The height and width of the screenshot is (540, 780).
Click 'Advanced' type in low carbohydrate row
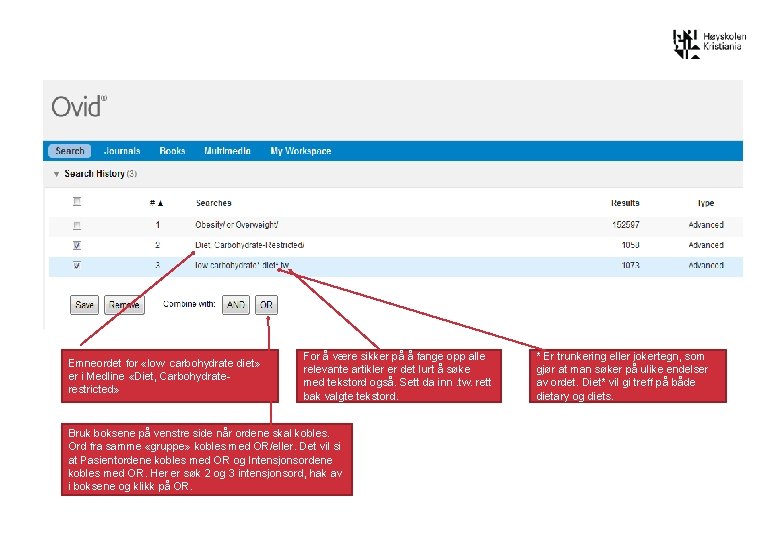point(706,265)
